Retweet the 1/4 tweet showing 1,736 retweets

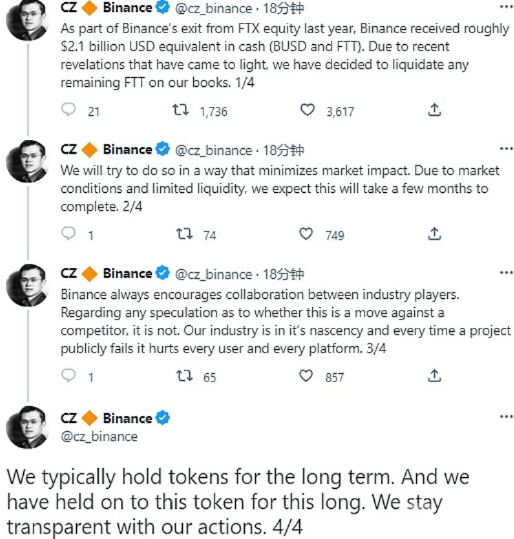(x=181, y=110)
